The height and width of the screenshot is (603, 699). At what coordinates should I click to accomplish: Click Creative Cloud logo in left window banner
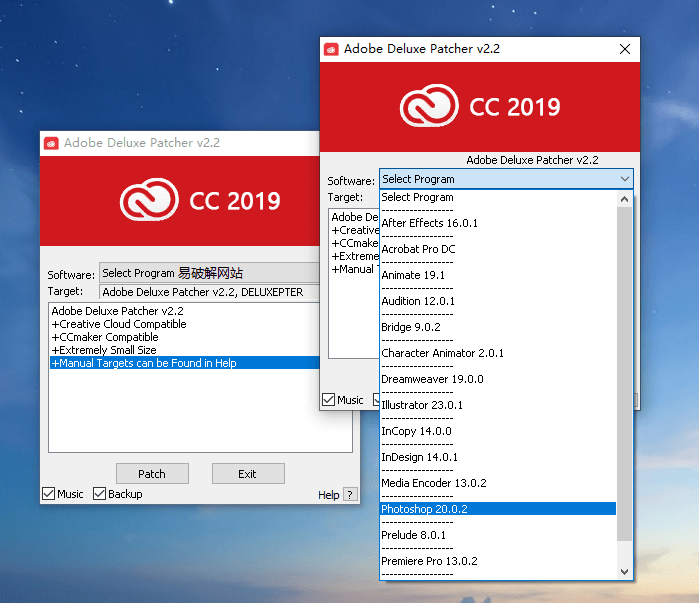(149, 200)
